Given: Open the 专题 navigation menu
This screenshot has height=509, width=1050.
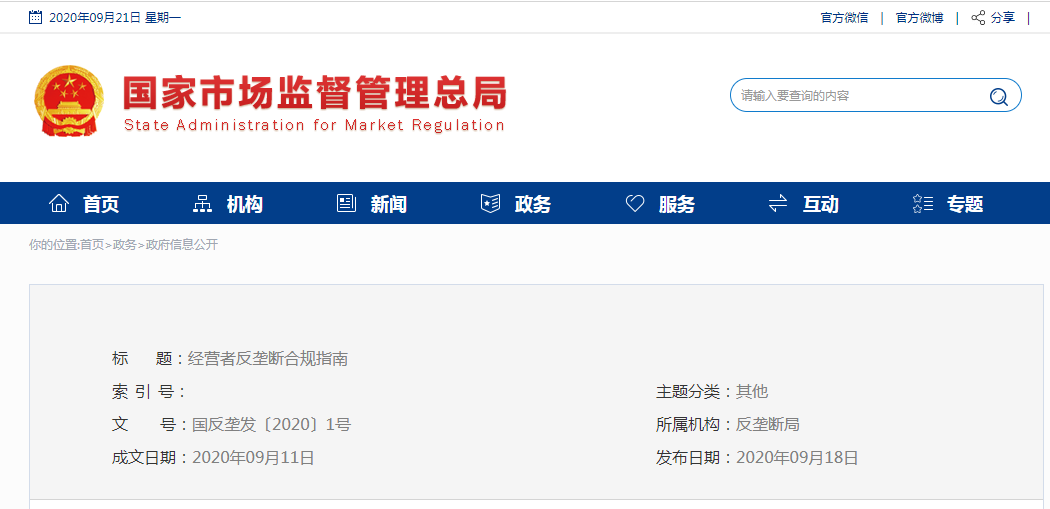Looking at the screenshot, I should [x=965, y=204].
